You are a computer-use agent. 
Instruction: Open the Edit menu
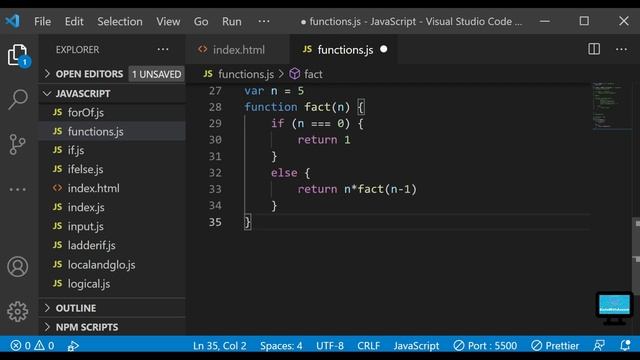(x=74, y=21)
